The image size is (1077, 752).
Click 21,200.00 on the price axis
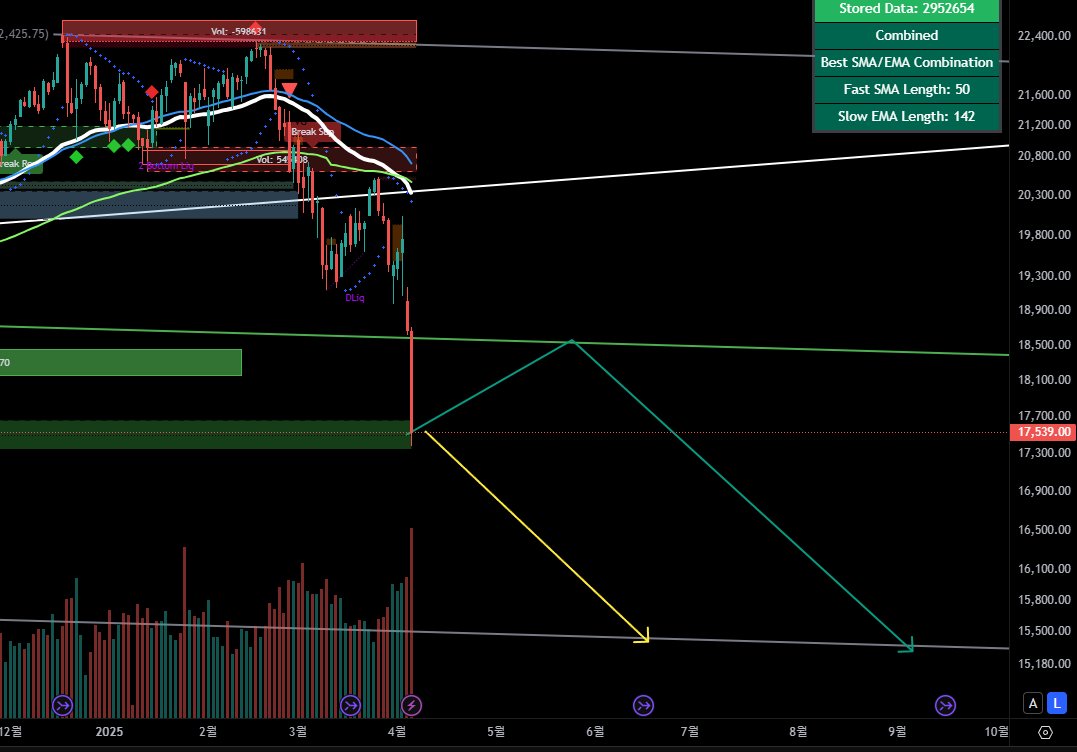(1044, 124)
